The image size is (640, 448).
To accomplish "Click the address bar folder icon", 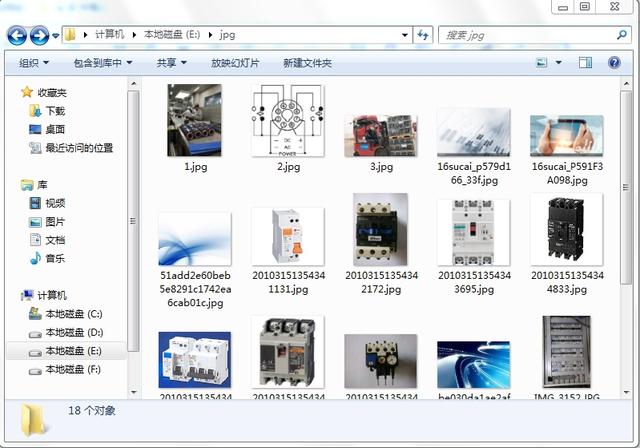I will coord(70,35).
